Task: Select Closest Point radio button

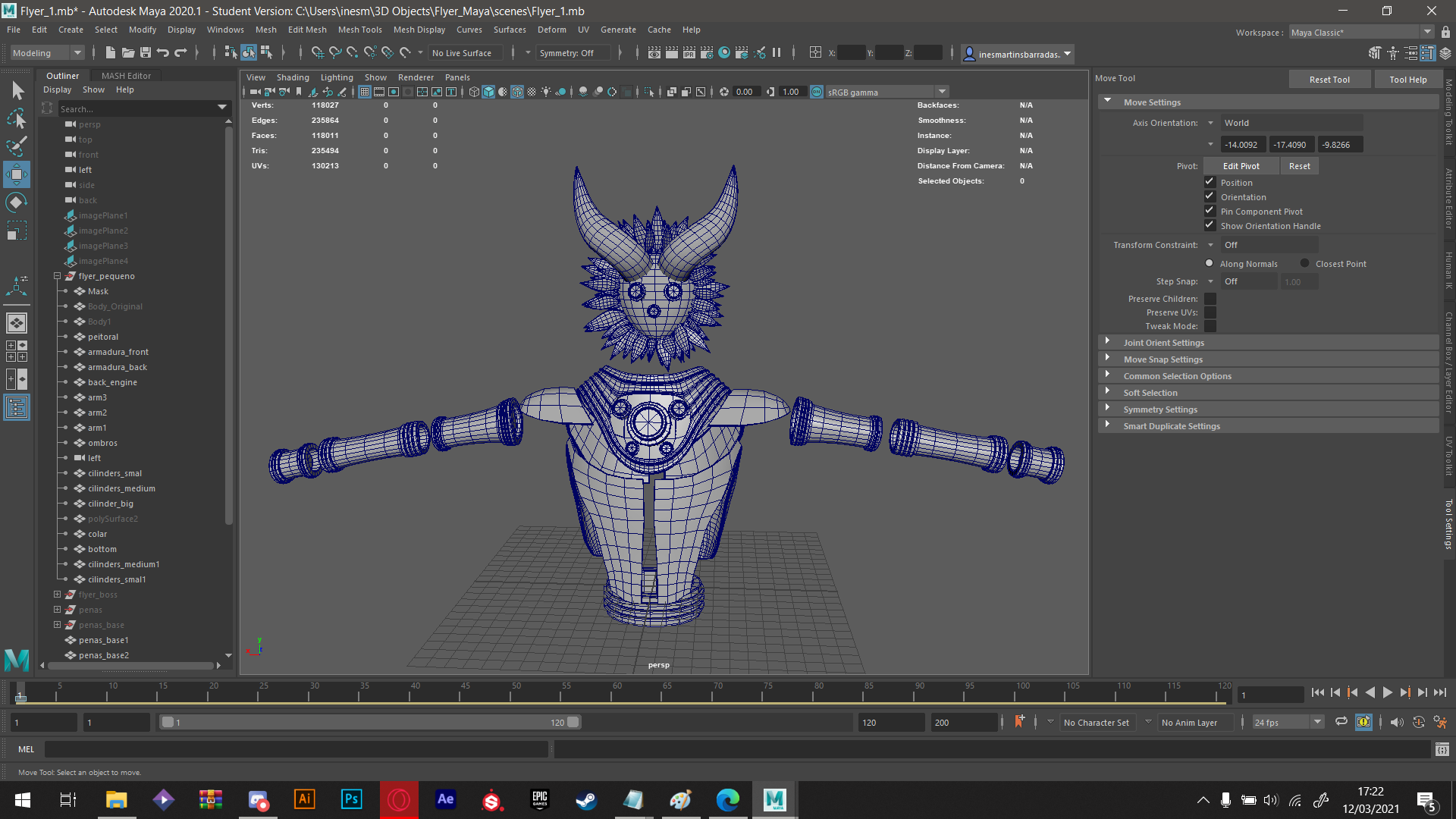Action: click(x=1304, y=263)
